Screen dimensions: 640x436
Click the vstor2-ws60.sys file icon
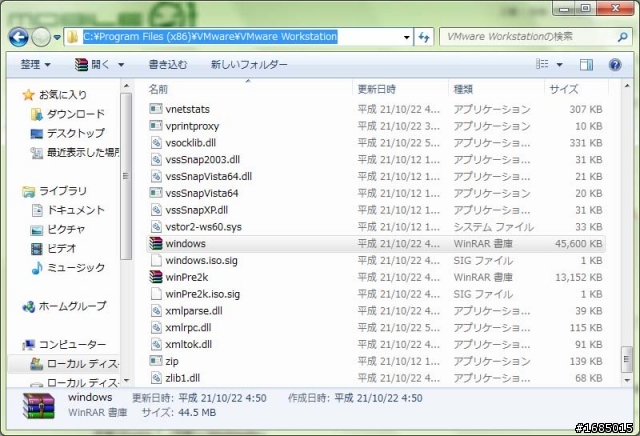(x=156, y=227)
